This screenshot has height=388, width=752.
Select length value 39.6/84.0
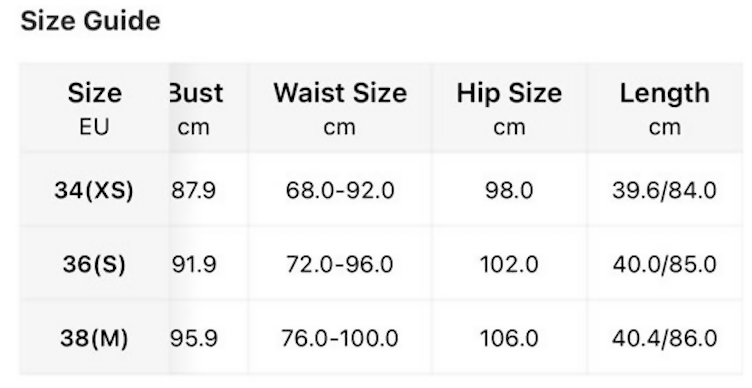[x=665, y=190]
